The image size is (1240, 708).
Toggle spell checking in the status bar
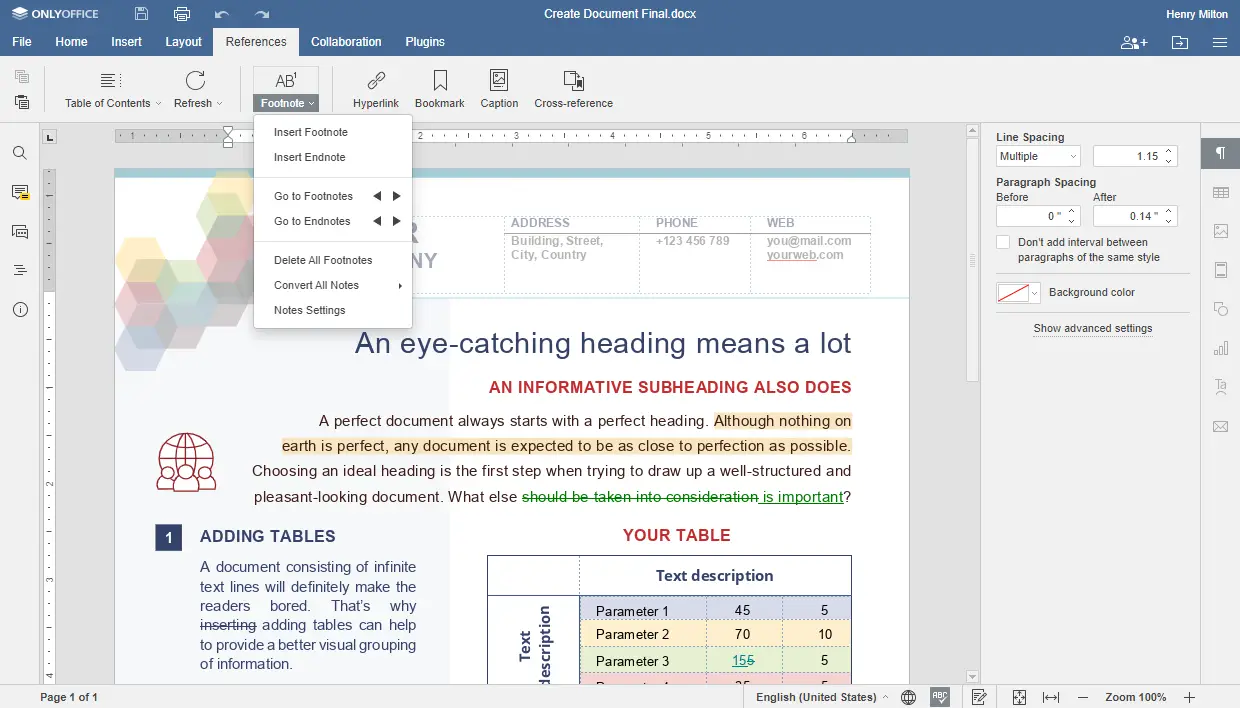click(939, 697)
